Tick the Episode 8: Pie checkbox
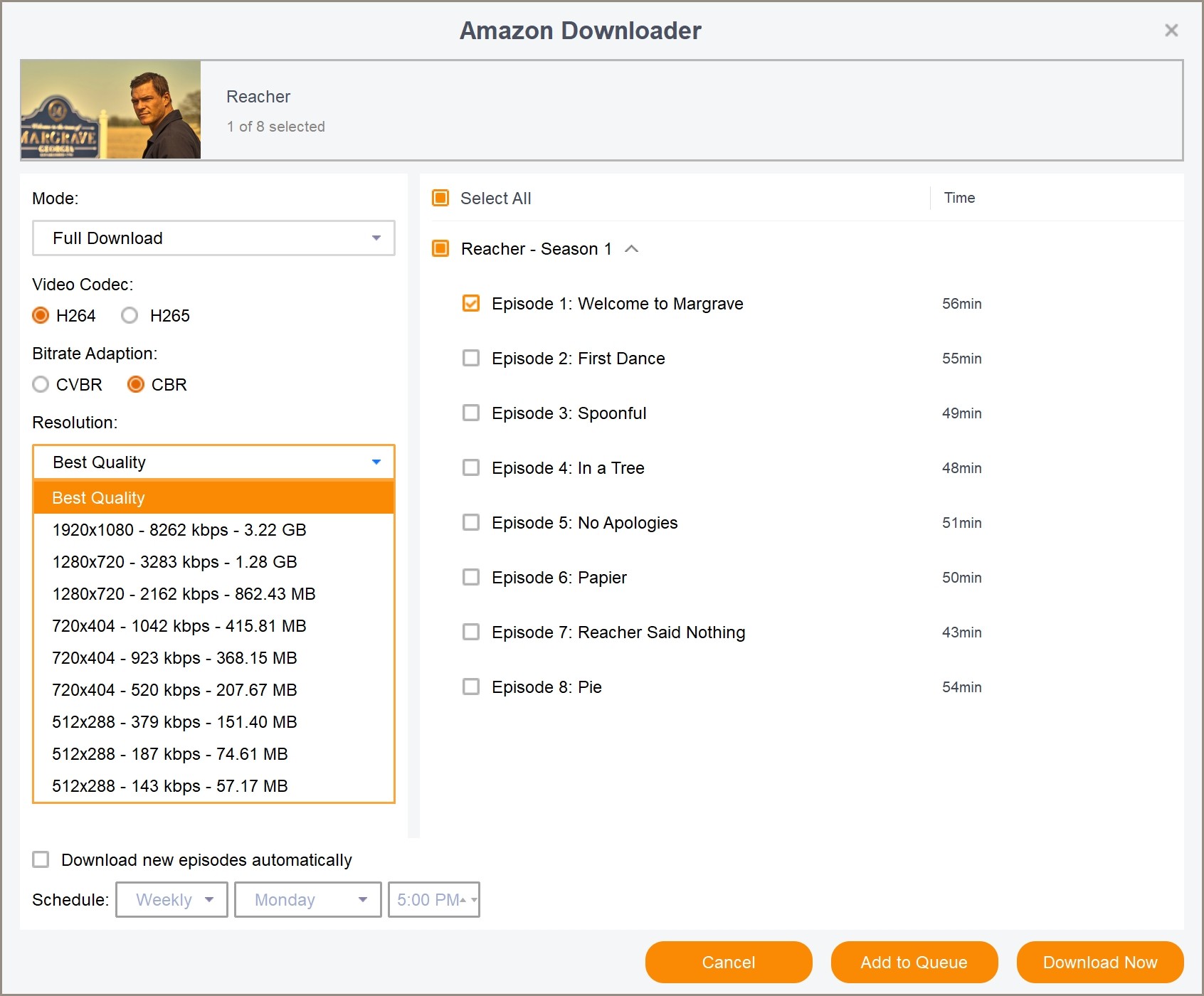This screenshot has width=1204, height=996. 471,687
